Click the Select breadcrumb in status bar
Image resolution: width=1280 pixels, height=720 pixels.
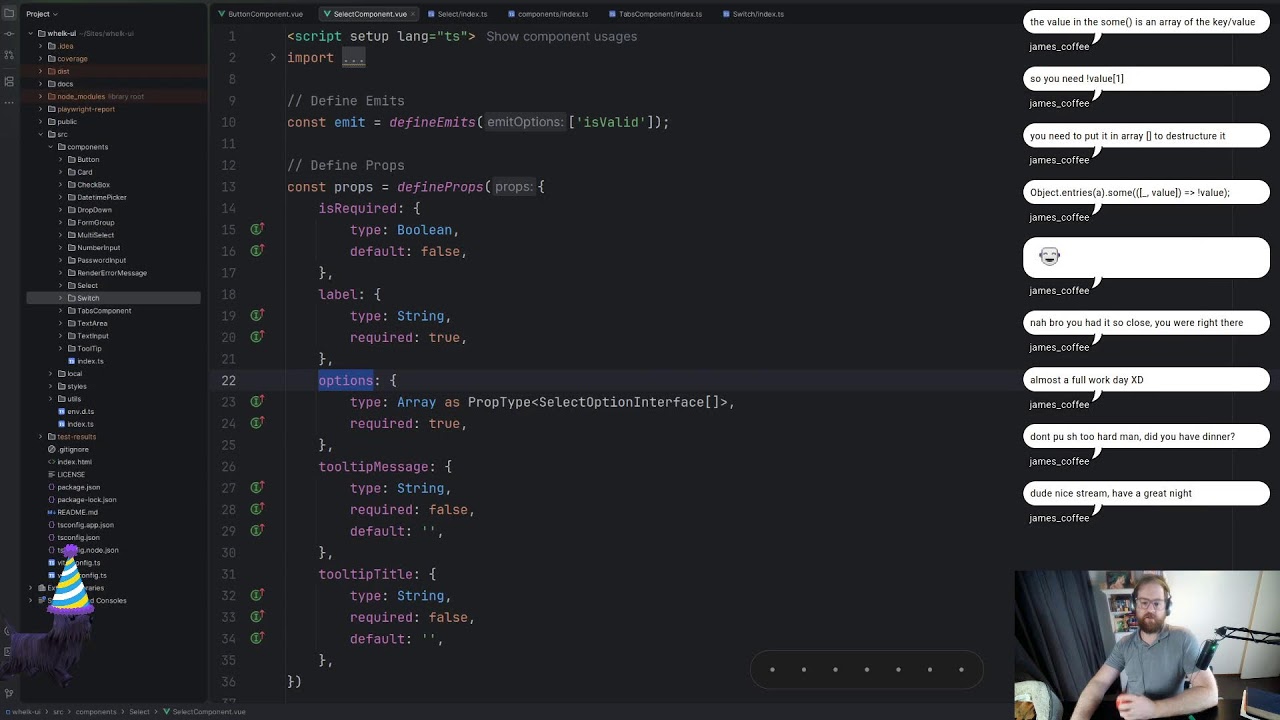pos(139,712)
